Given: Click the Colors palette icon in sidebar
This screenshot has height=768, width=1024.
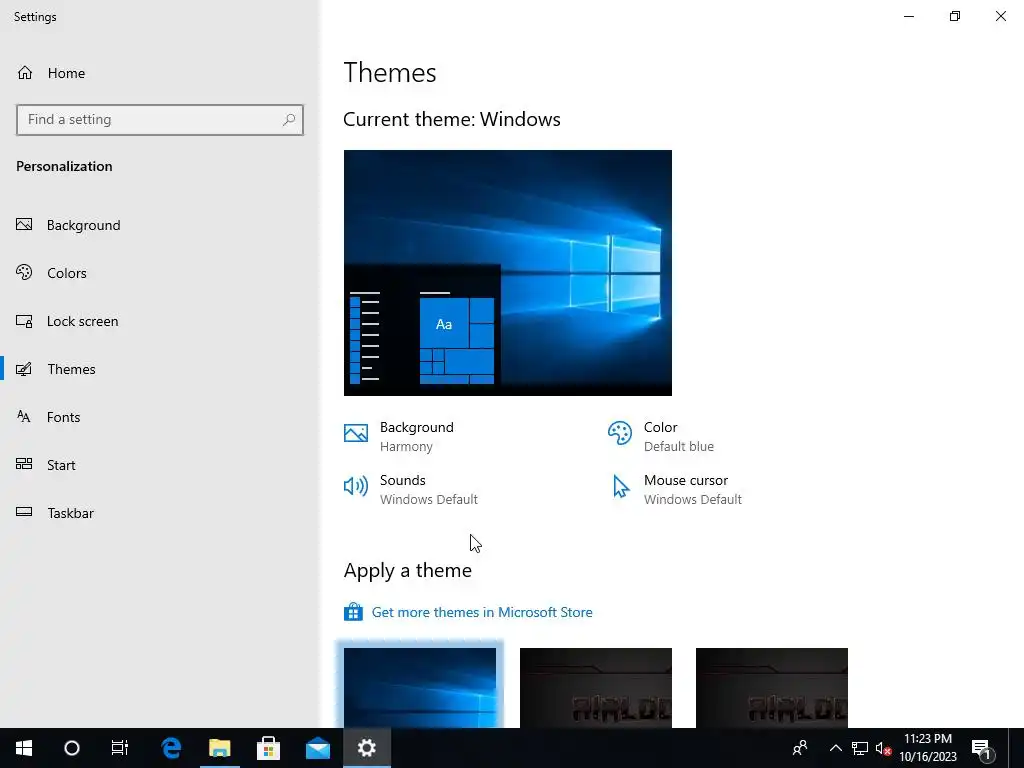Looking at the screenshot, I should pos(24,272).
